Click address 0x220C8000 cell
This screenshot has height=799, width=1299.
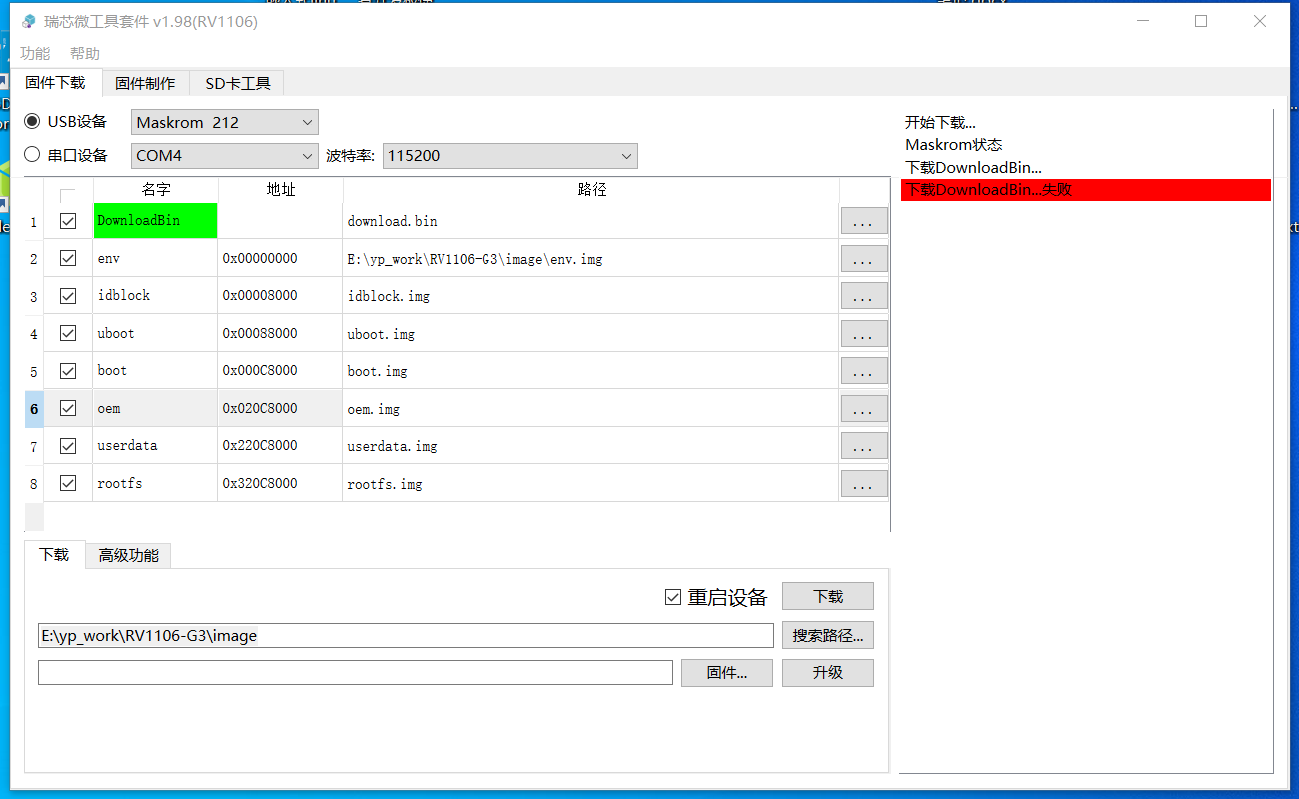coord(280,446)
